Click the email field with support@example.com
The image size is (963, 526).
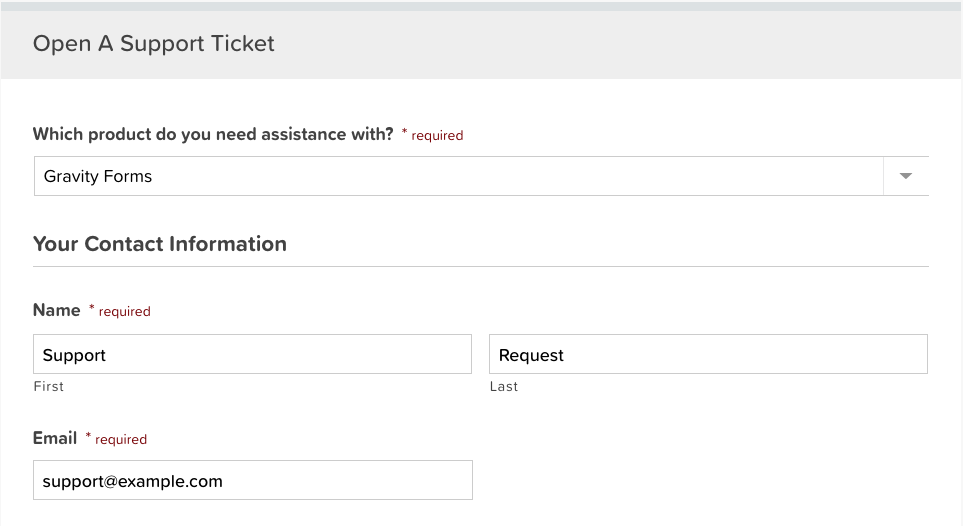252,480
